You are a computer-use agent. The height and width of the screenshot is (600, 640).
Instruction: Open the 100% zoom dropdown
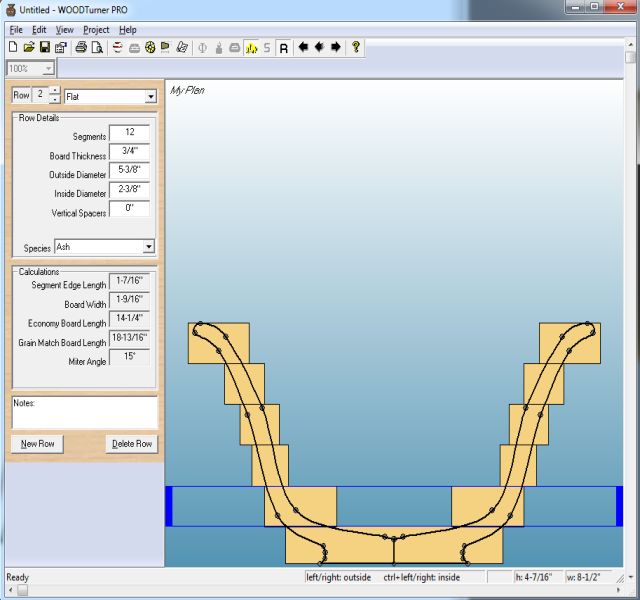[x=46, y=69]
